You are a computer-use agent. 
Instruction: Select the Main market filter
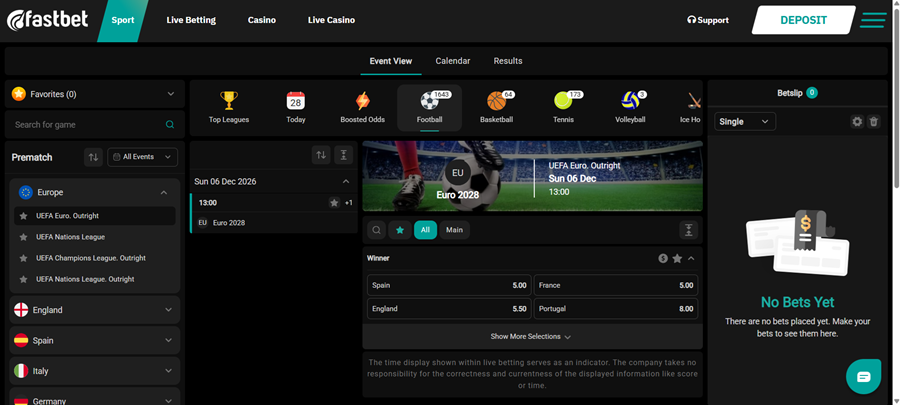(x=455, y=230)
